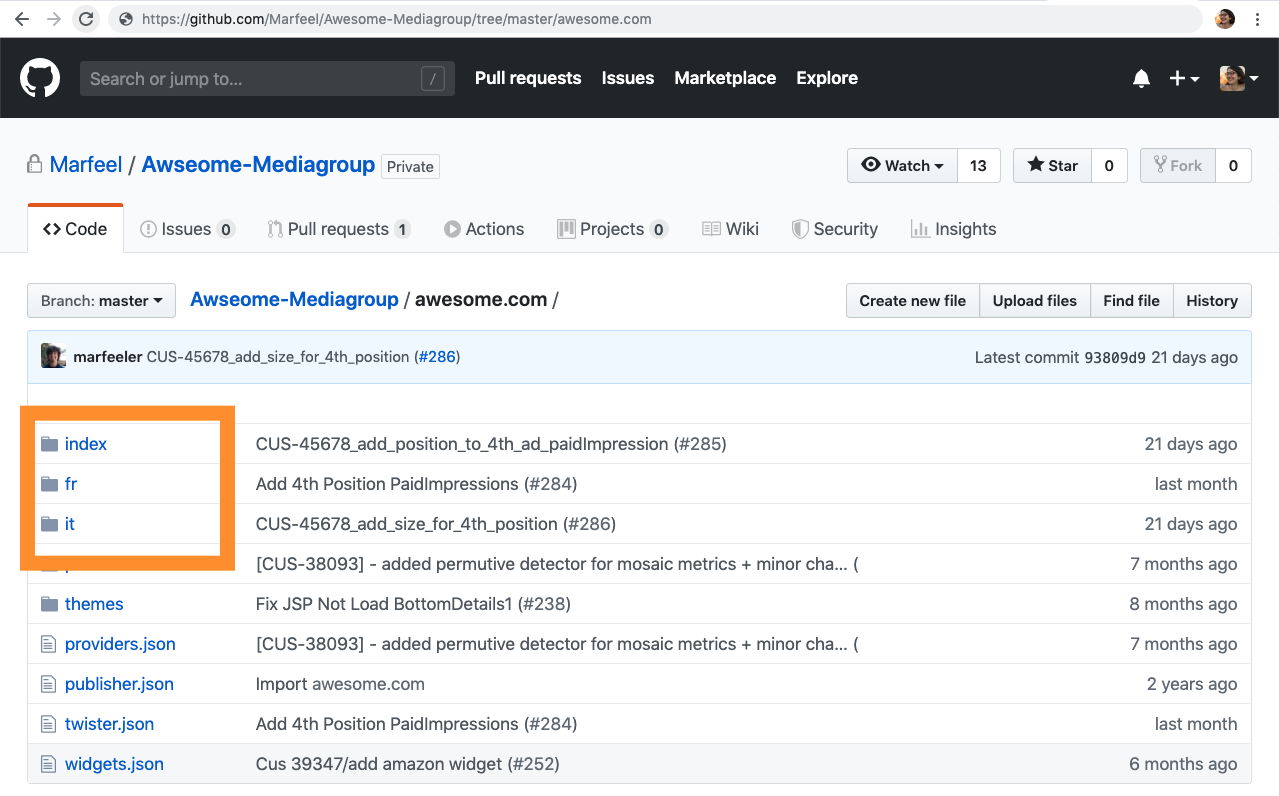Open widgets.json file
1279x796 pixels.
pyautogui.click(x=114, y=764)
